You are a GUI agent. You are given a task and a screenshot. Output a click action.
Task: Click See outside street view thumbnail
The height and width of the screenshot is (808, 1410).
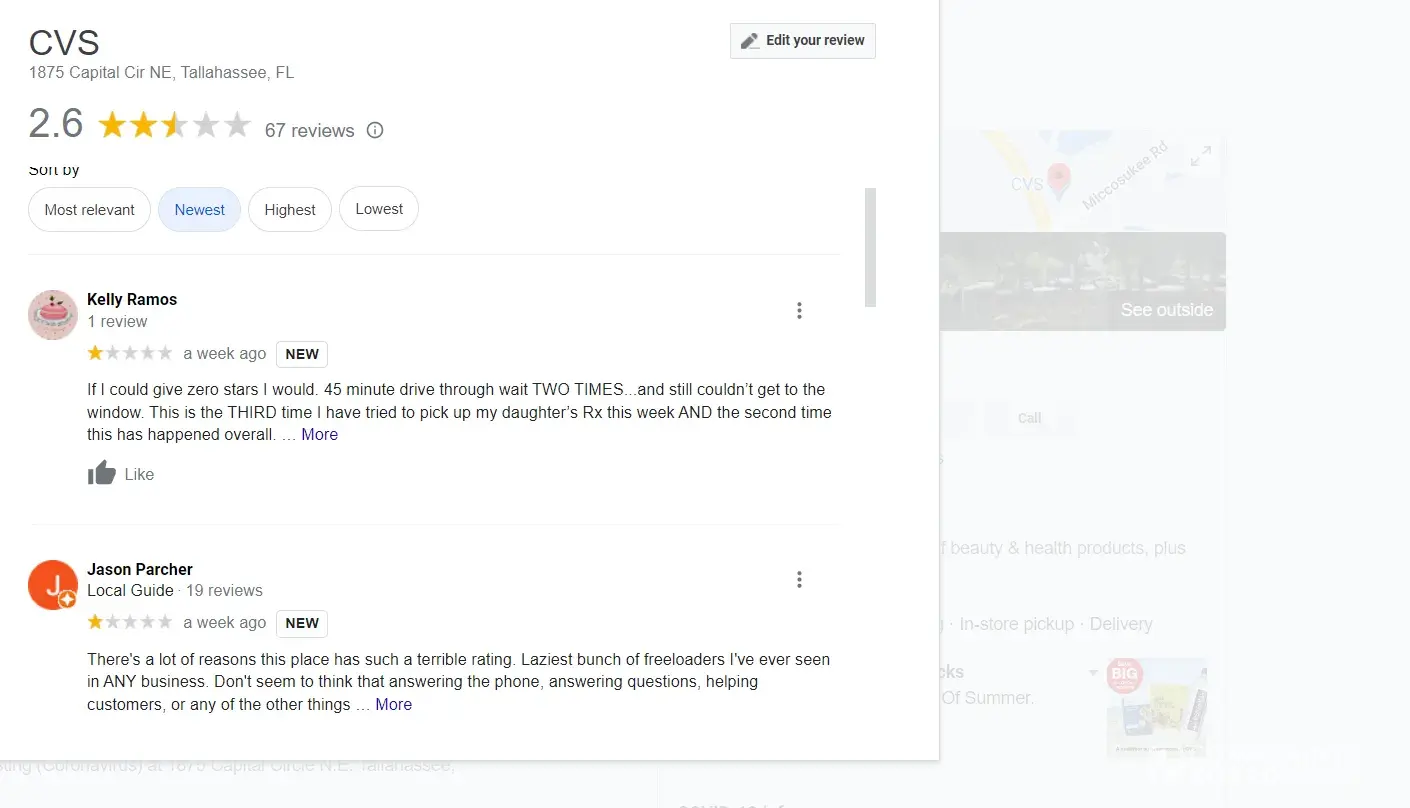(1083, 281)
